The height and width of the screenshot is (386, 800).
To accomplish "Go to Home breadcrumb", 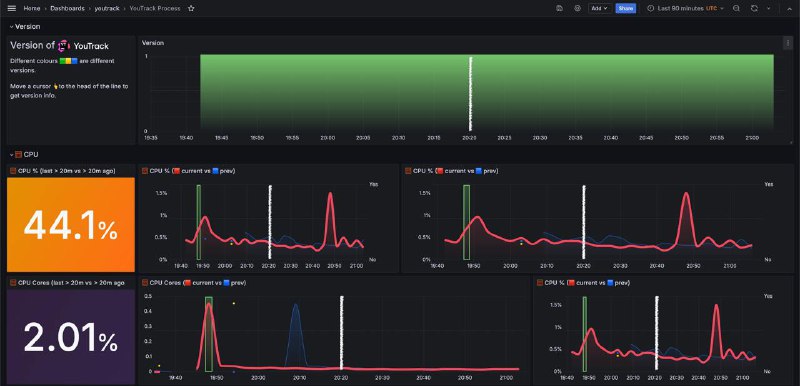I will (32, 8).
